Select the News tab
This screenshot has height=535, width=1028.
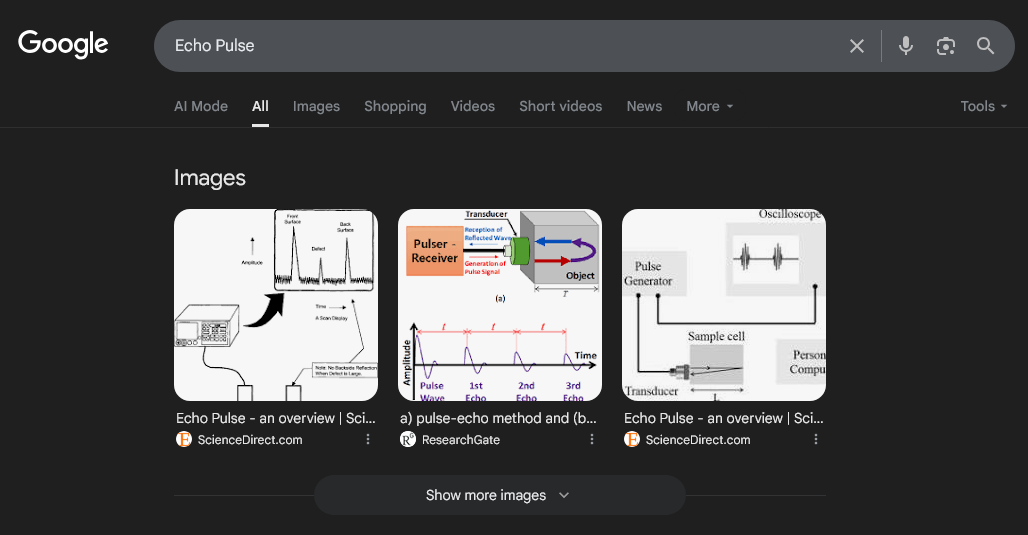(x=644, y=106)
